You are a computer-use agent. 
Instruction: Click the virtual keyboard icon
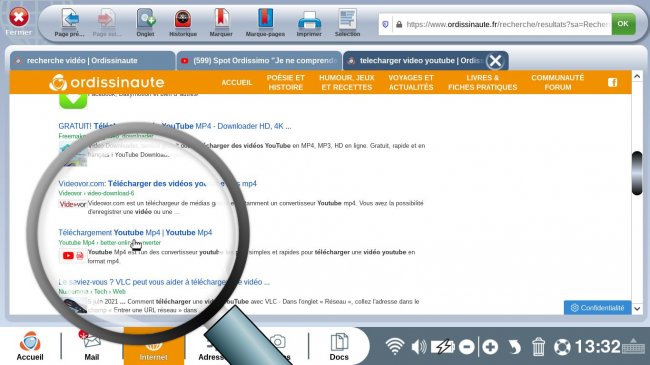[634, 346]
